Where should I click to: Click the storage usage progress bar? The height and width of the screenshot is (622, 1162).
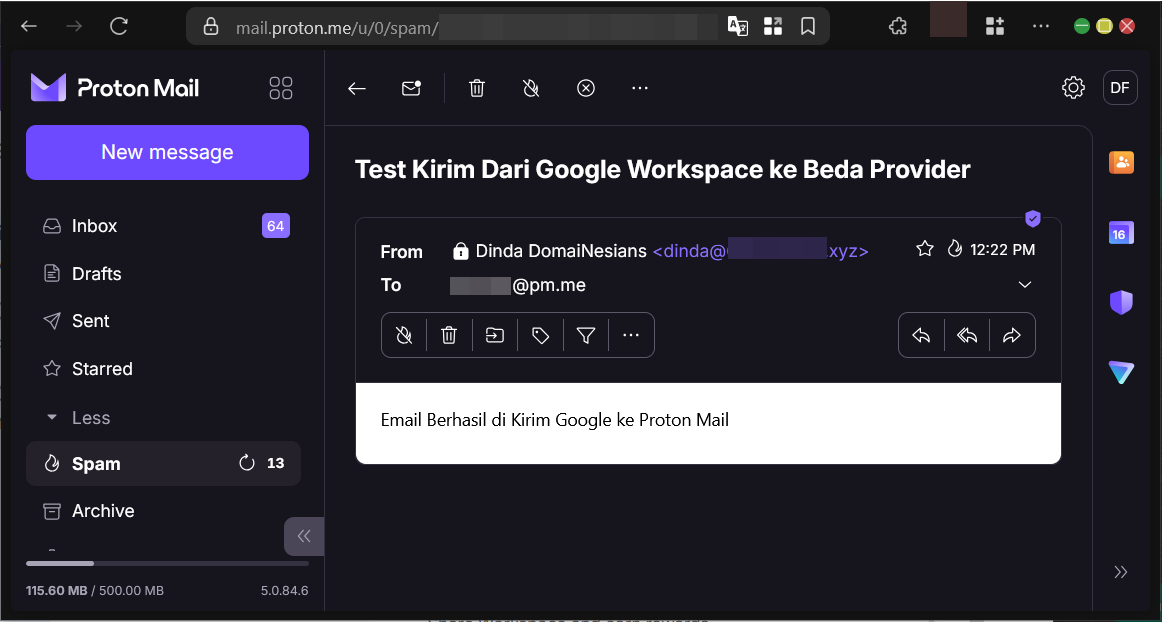pyautogui.click(x=167, y=564)
